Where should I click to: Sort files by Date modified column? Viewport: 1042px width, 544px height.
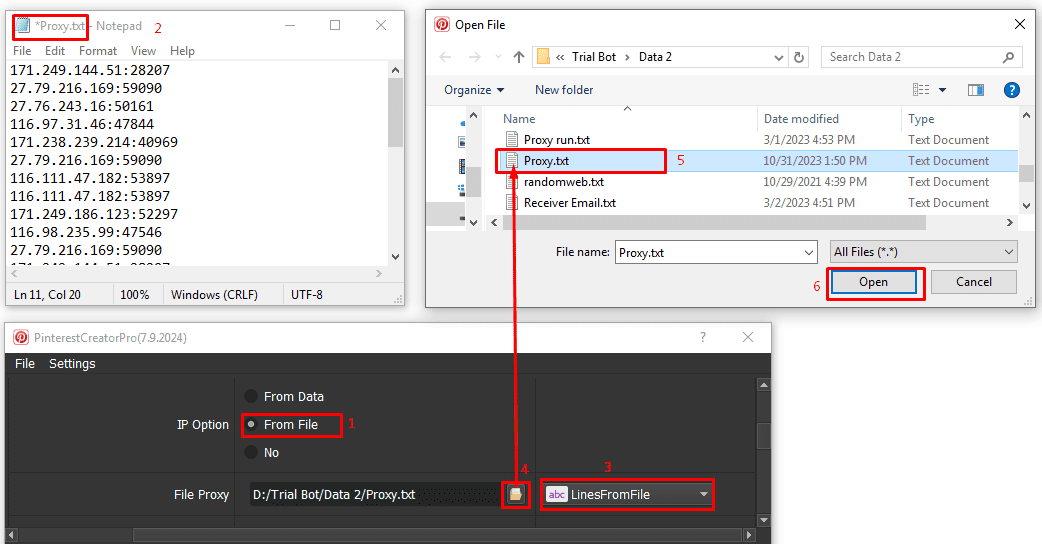[x=801, y=119]
